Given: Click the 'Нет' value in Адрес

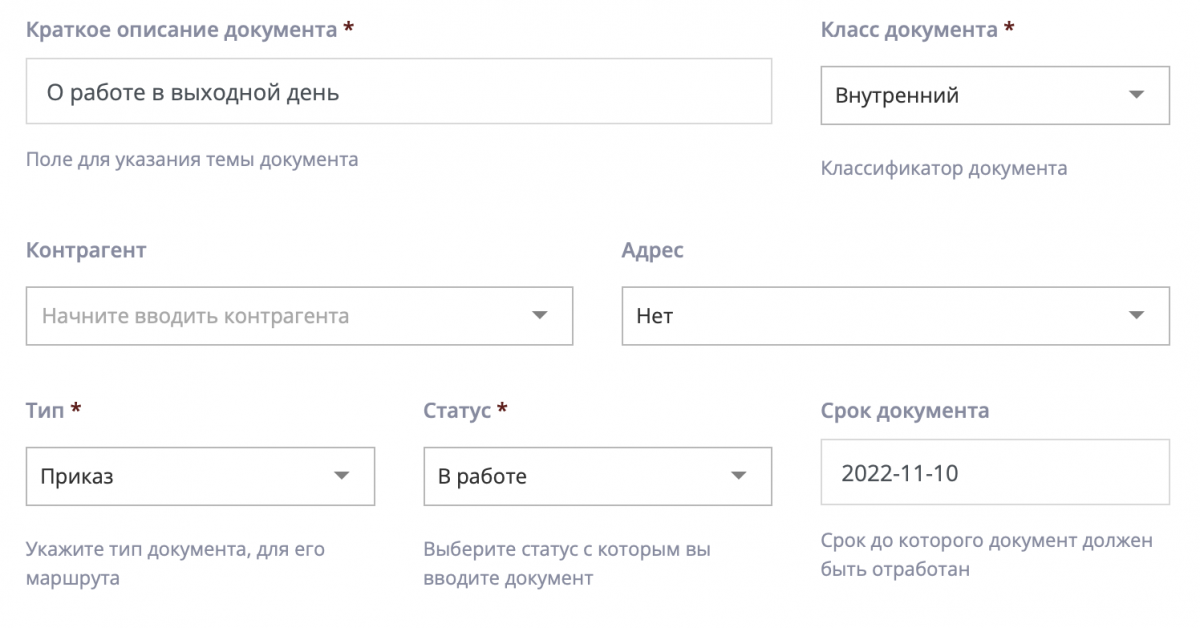Looking at the screenshot, I should [655, 316].
